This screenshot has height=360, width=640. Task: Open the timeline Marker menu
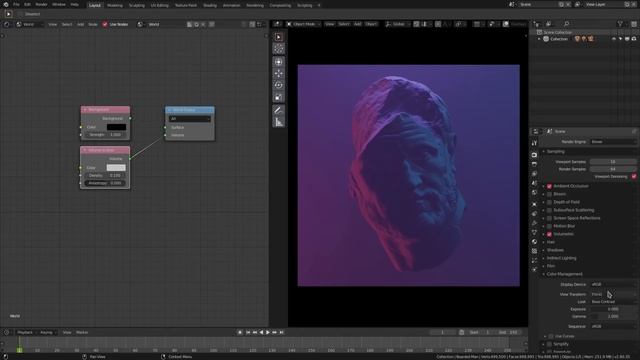point(82,332)
